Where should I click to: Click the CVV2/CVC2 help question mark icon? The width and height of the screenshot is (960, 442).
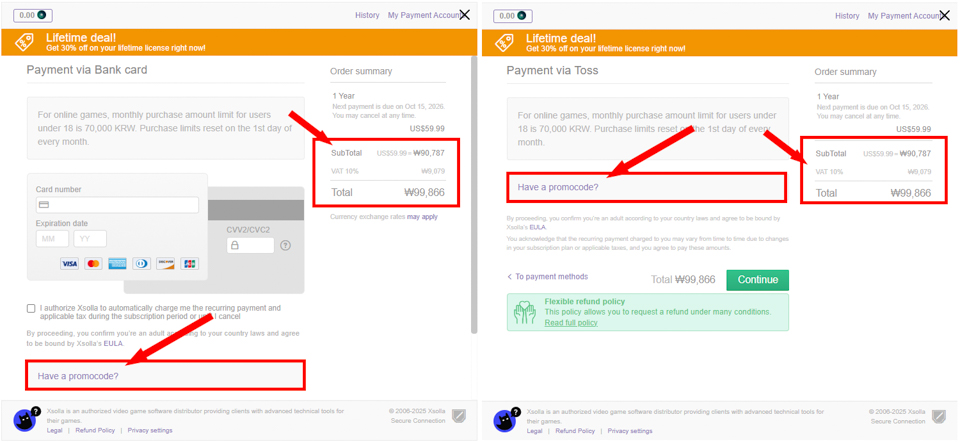coord(285,245)
